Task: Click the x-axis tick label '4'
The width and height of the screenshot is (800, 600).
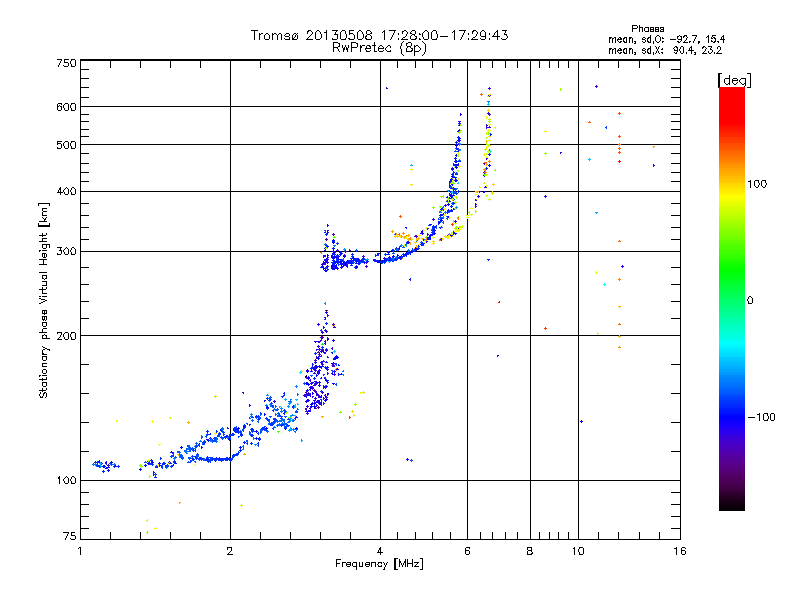Action: point(380,551)
